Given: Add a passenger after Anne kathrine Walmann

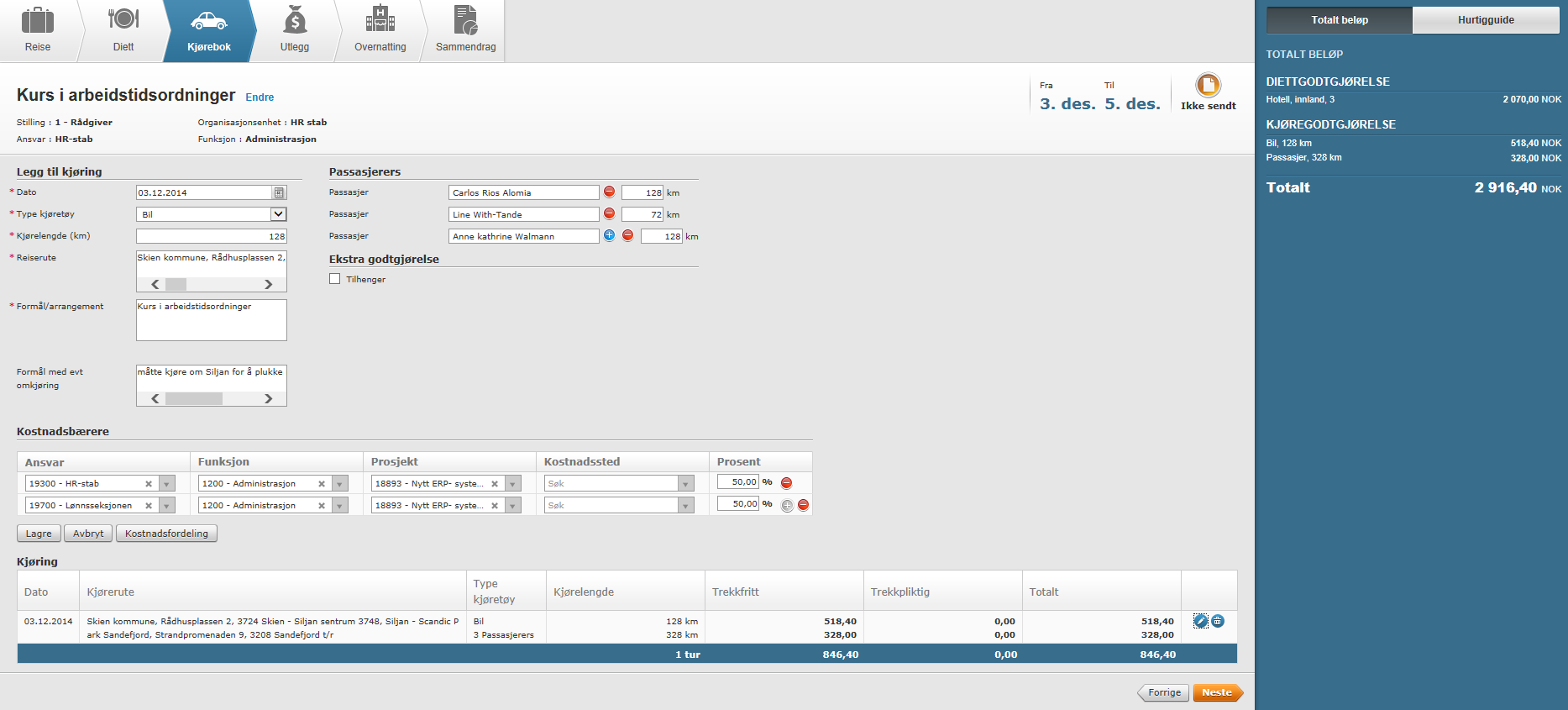Looking at the screenshot, I should (610, 235).
